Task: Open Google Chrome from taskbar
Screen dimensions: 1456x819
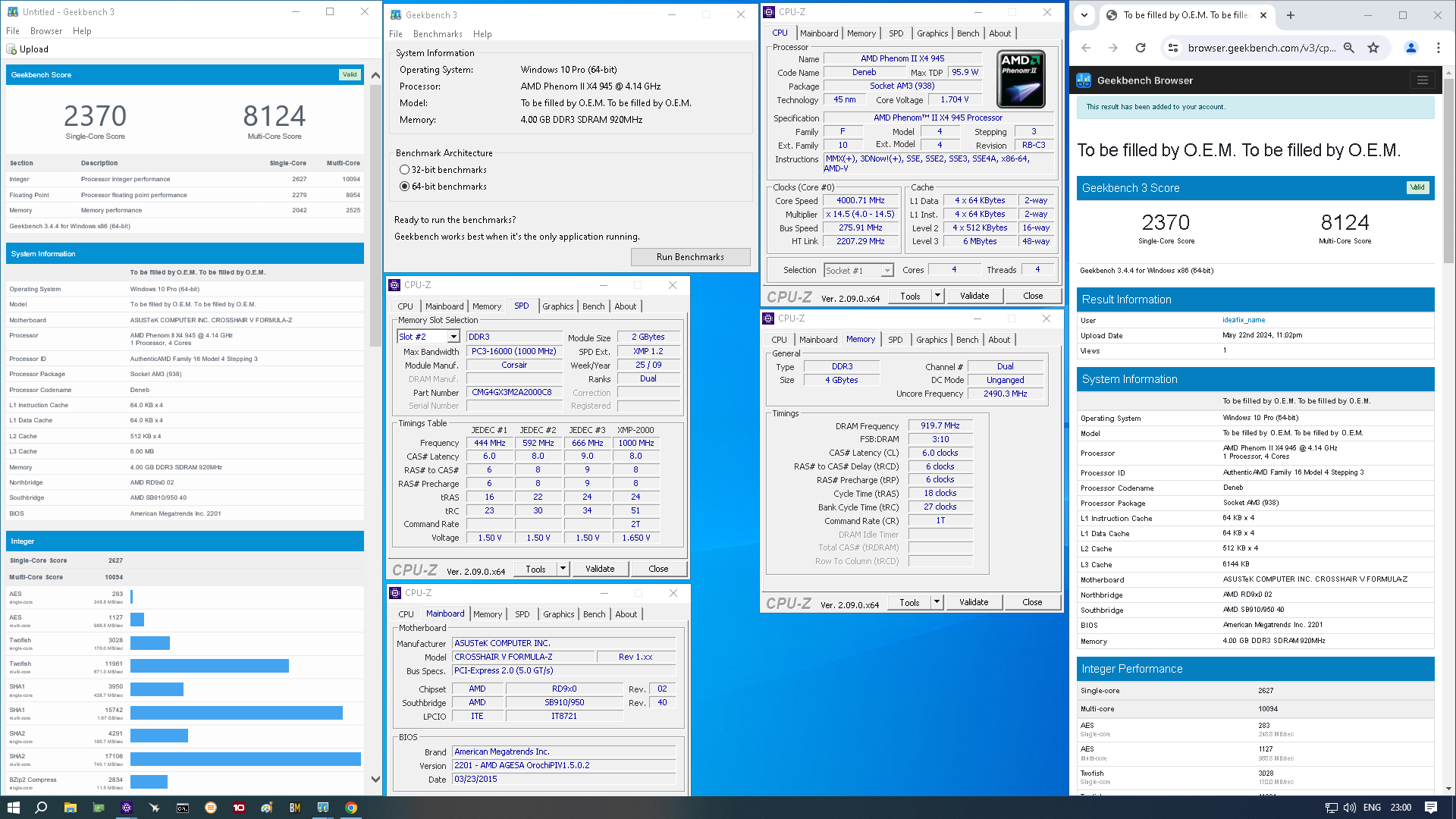Action: (x=351, y=808)
